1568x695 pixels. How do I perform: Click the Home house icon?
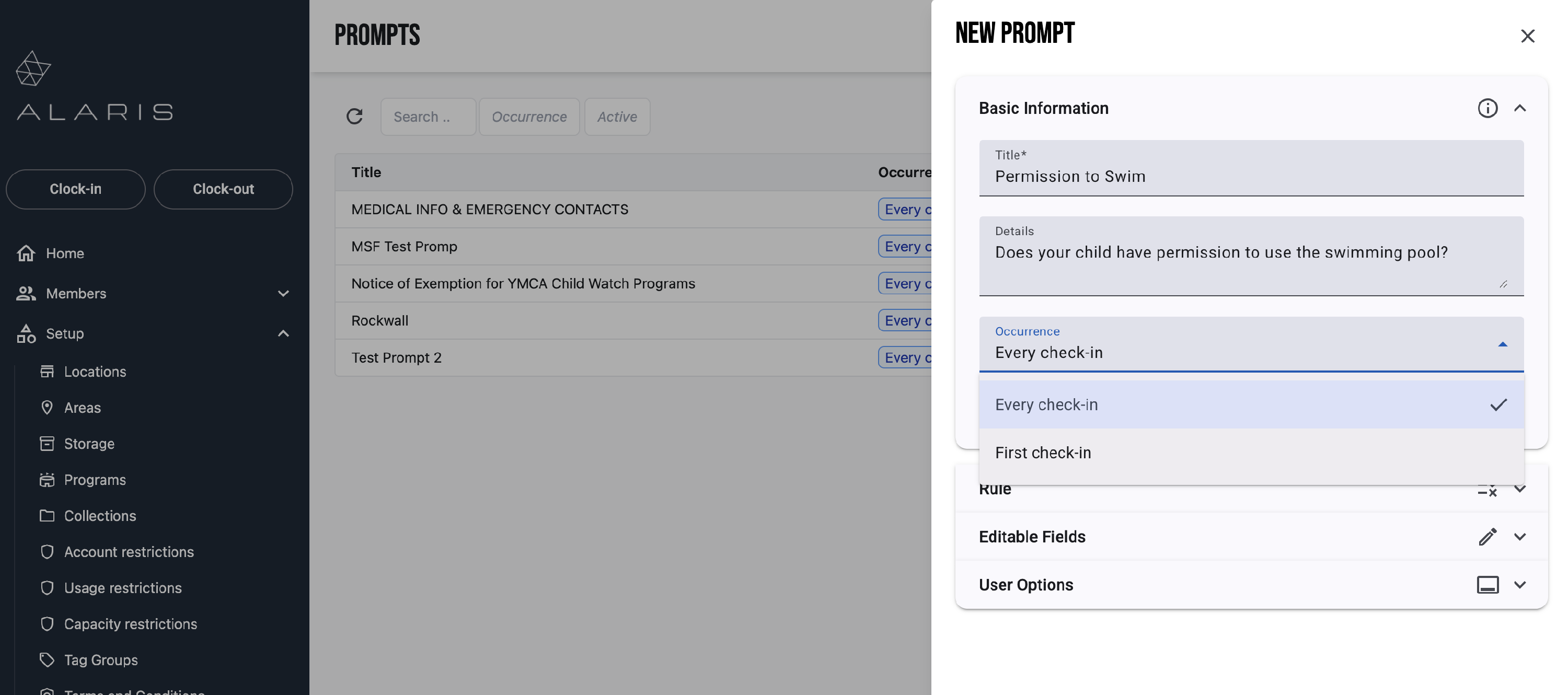pyautogui.click(x=26, y=253)
